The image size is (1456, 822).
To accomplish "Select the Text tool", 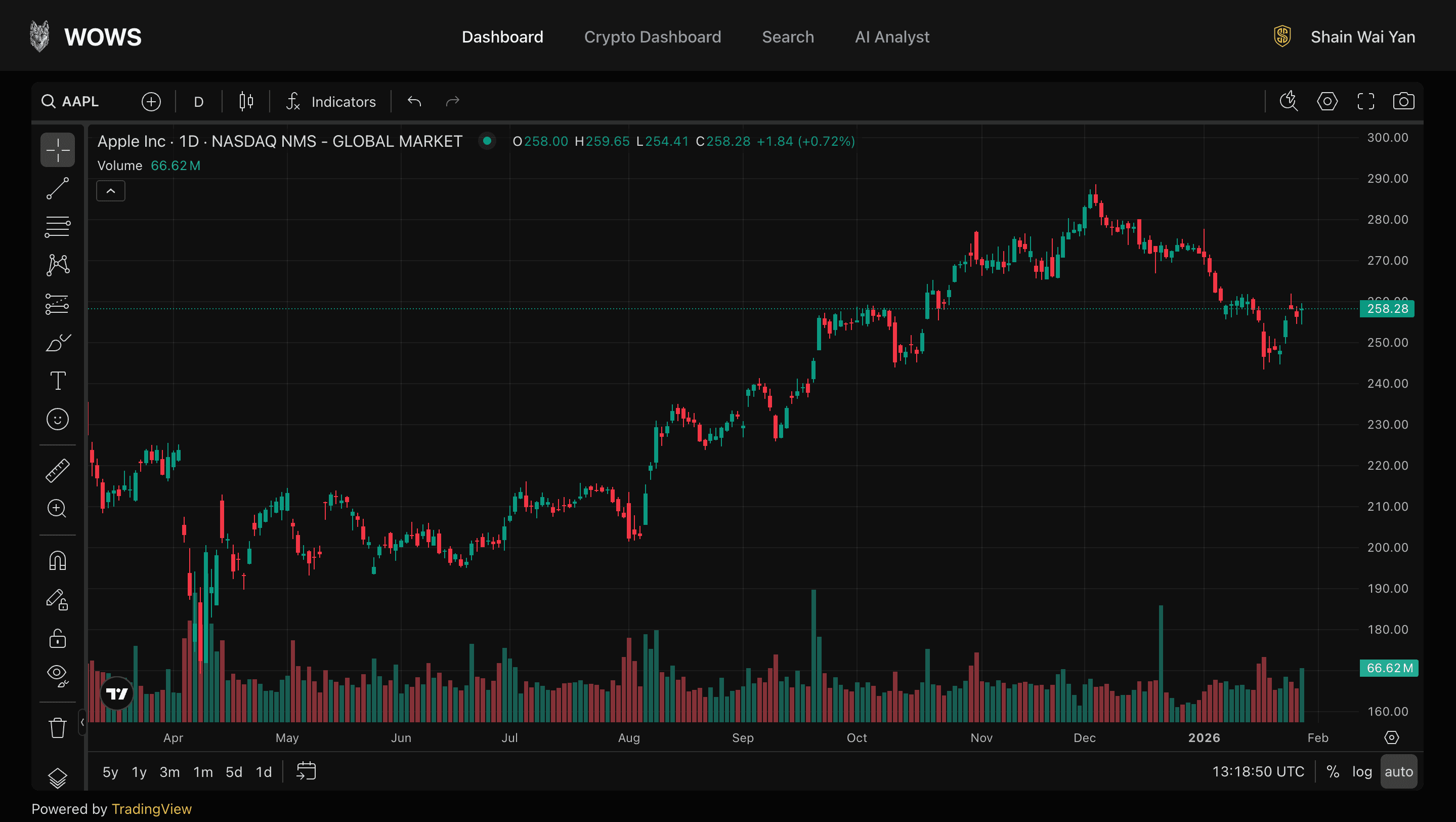I will coord(58,381).
